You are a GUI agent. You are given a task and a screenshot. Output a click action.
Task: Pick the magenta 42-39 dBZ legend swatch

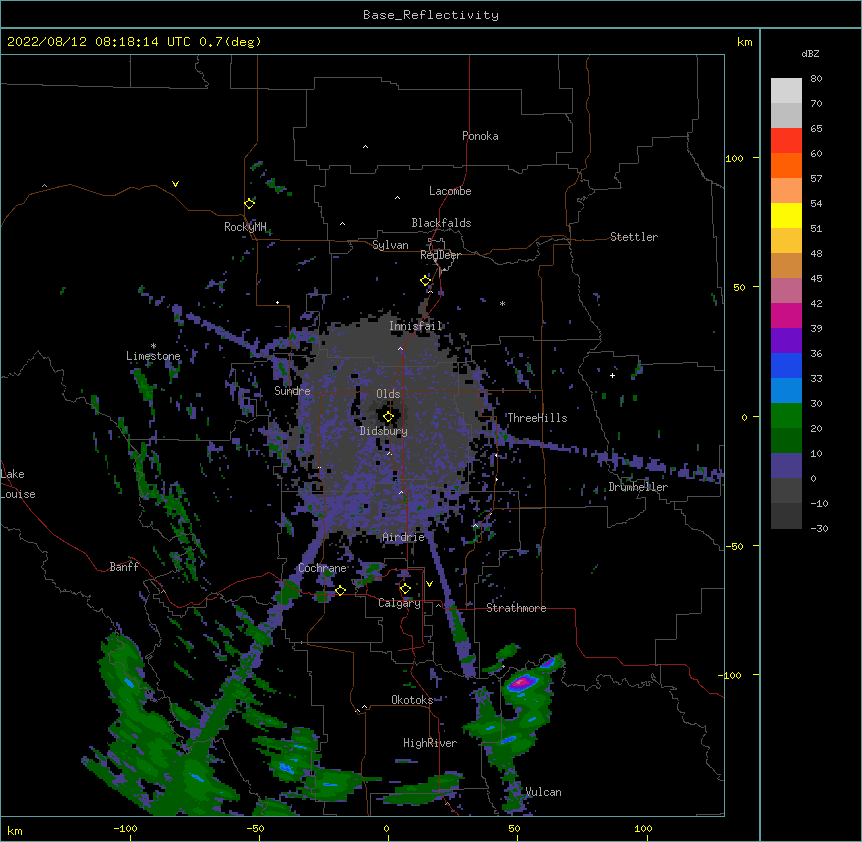coord(786,315)
